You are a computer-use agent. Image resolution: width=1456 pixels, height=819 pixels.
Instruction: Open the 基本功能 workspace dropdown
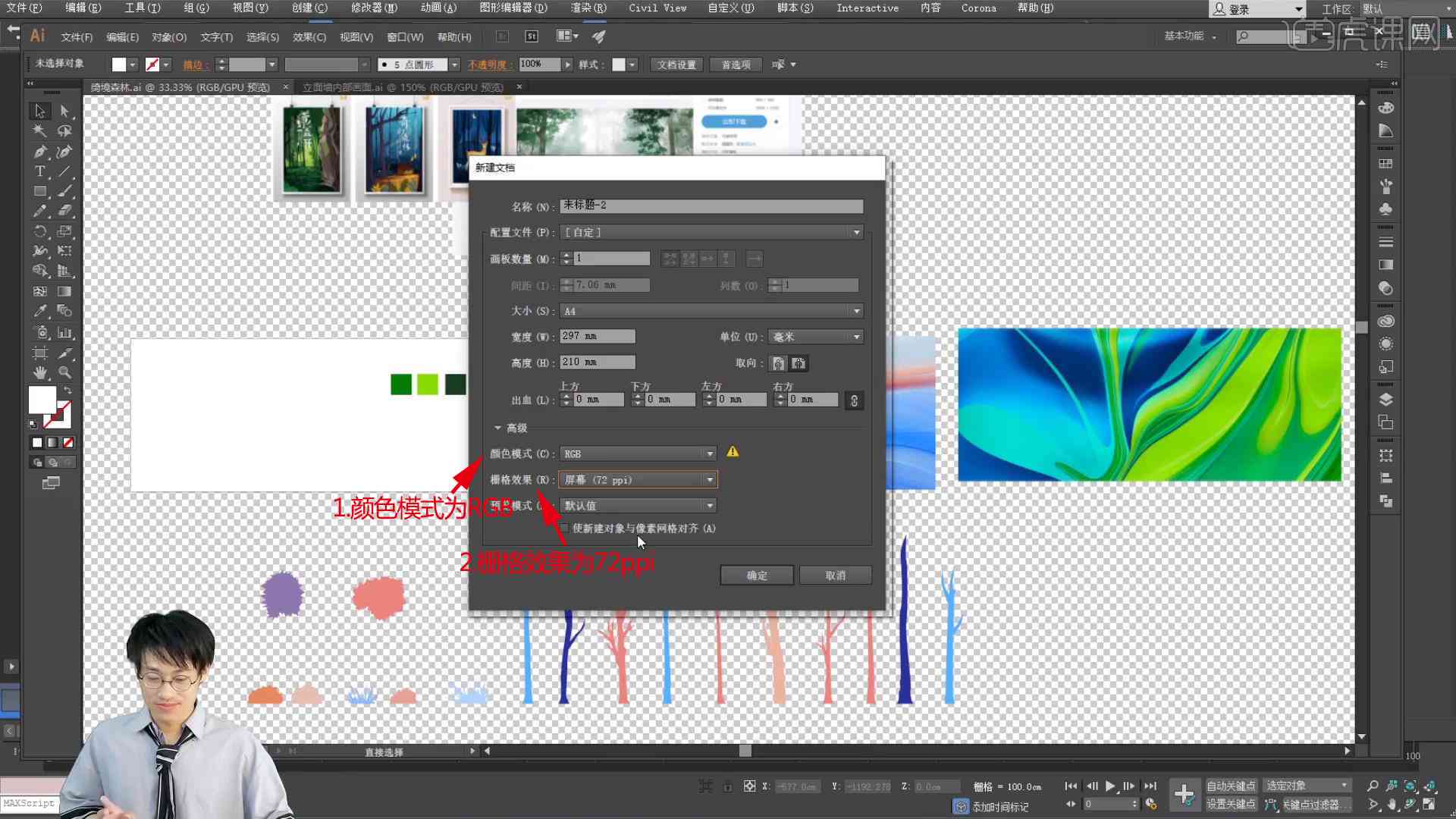(x=1190, y=36)
